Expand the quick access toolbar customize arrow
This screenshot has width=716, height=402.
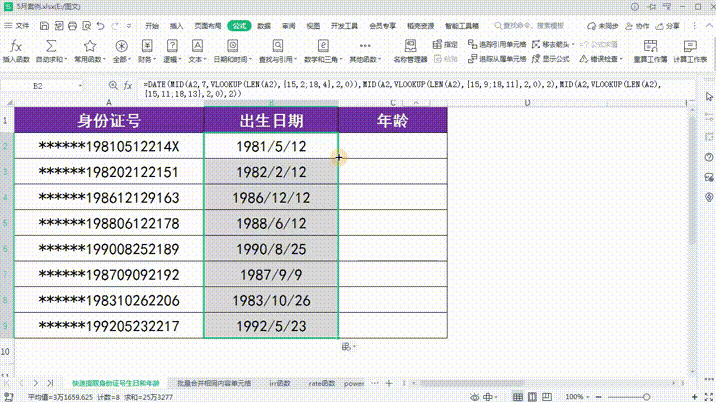pos(129,26)
